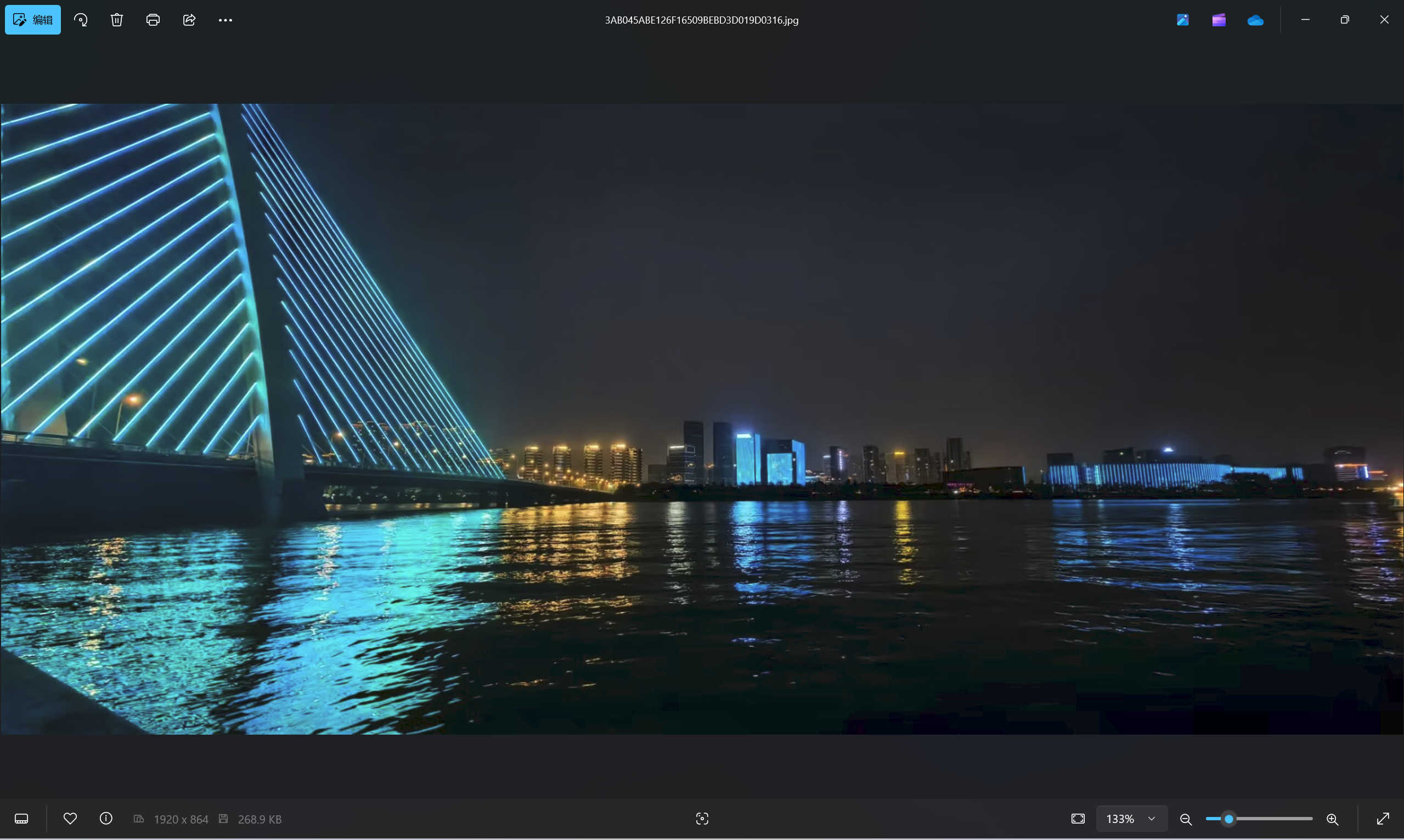
Task: Click the file name 3AB045ABE126F16509BEBD3D019D0316.jpg
Action: (x=702, y=20)
